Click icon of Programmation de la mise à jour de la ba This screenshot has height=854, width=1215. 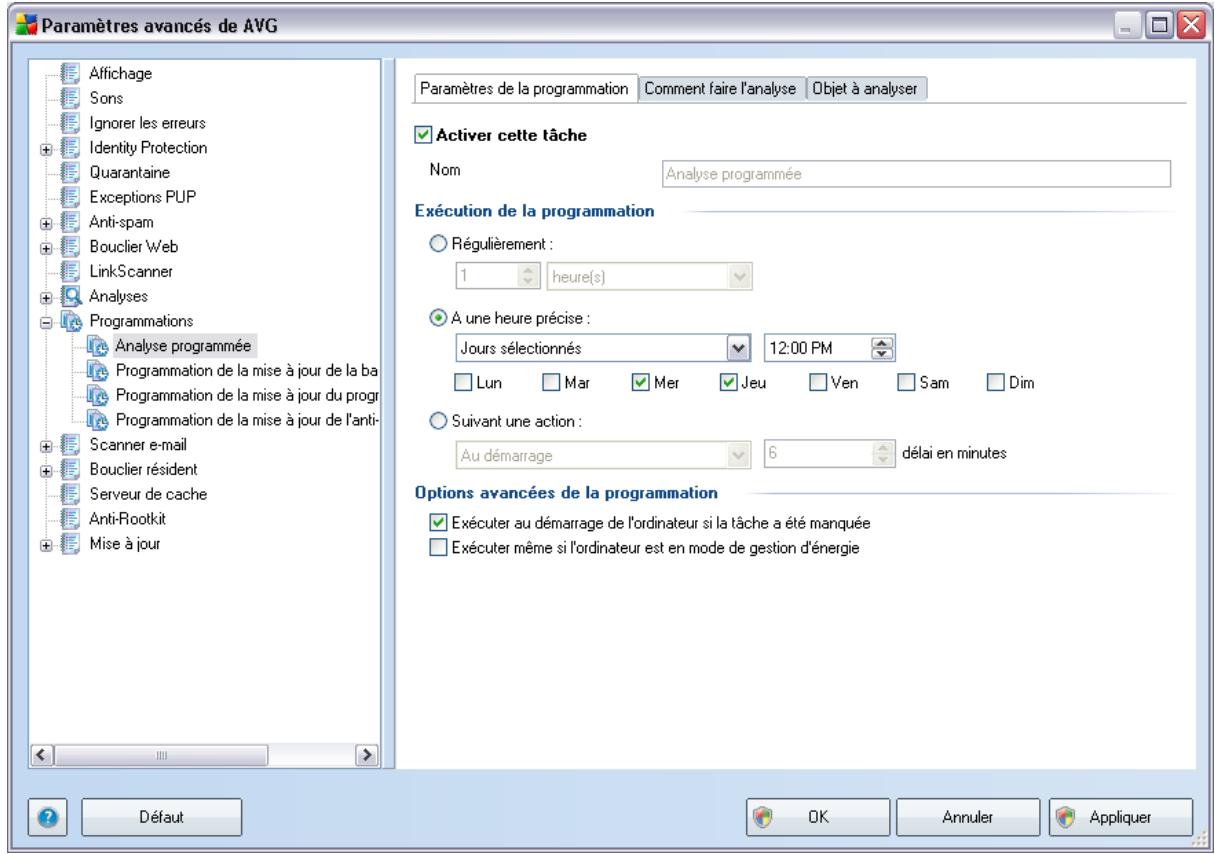click(x=98, y=370)
